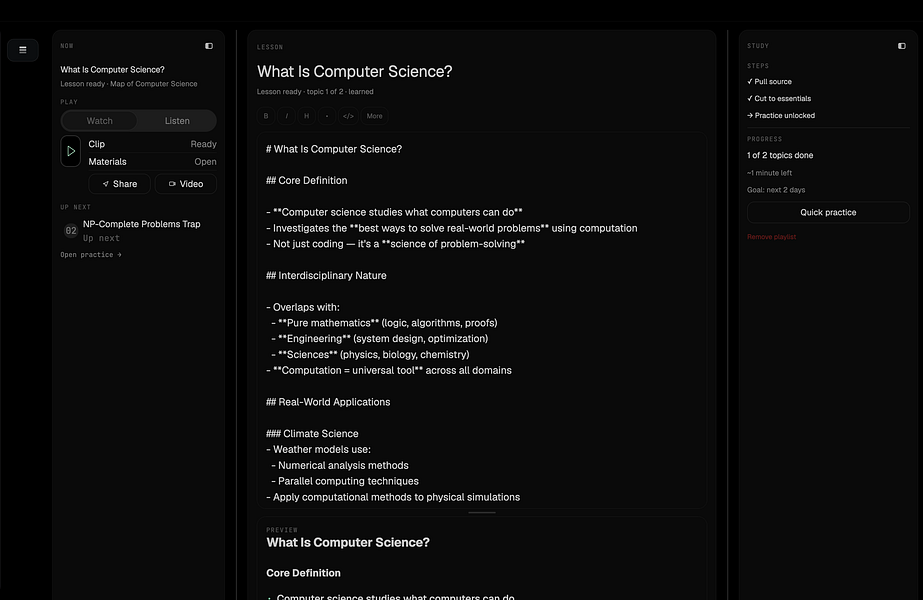Click the red Remove playlist link
This screenshot has width=923, height=600.
[771, 237]
